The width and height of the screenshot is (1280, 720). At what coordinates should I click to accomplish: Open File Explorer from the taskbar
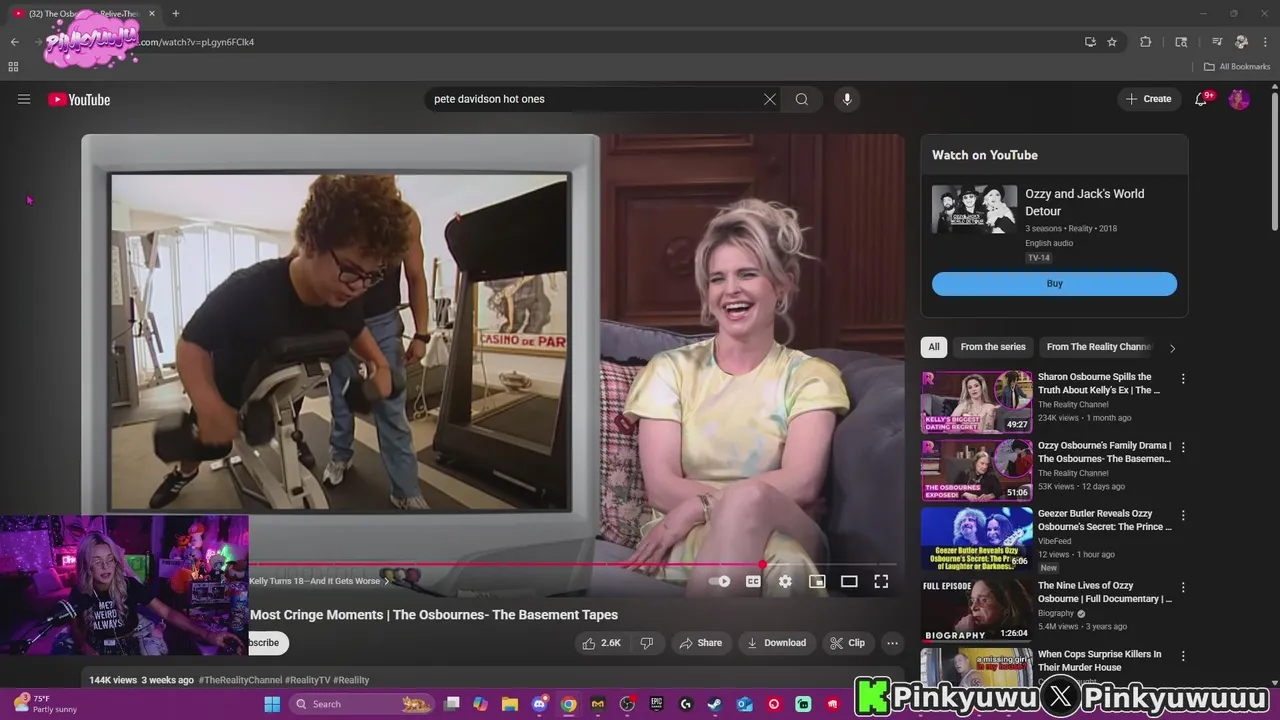pos(510,704)
